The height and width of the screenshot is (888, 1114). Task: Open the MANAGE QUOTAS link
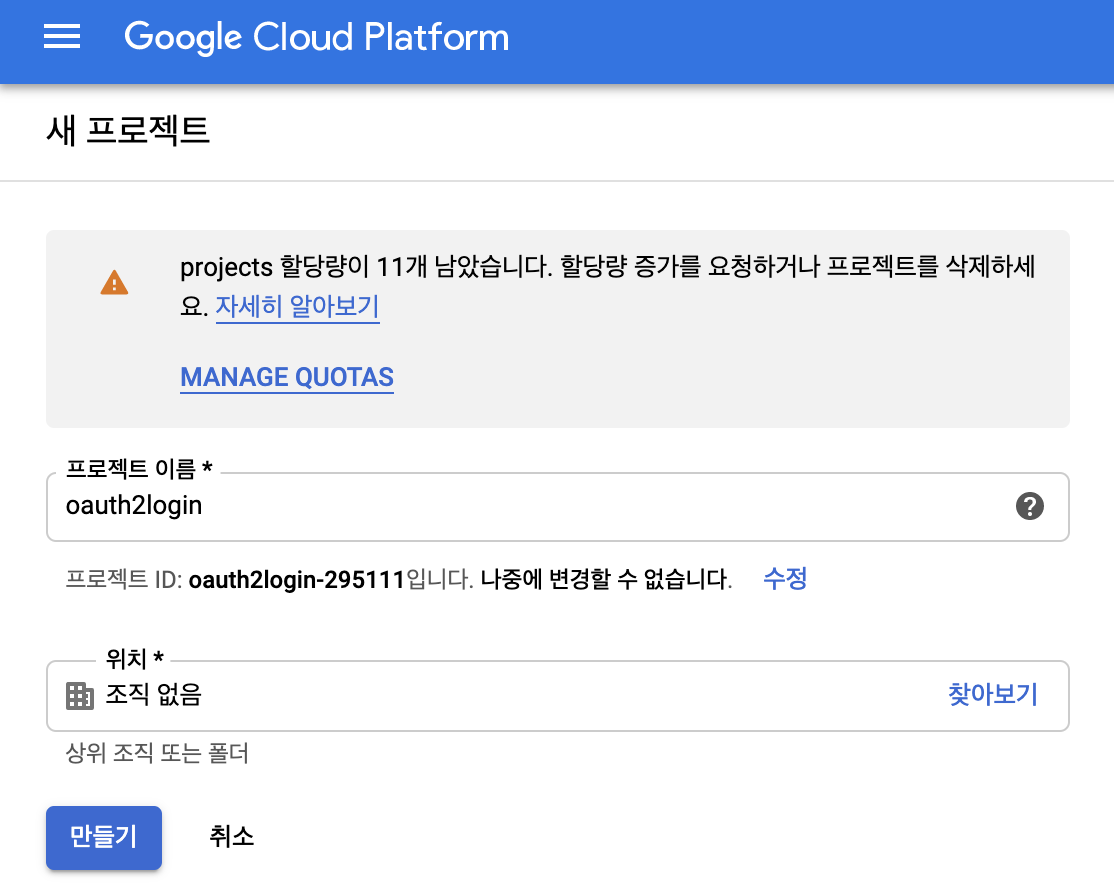[287, 377]
